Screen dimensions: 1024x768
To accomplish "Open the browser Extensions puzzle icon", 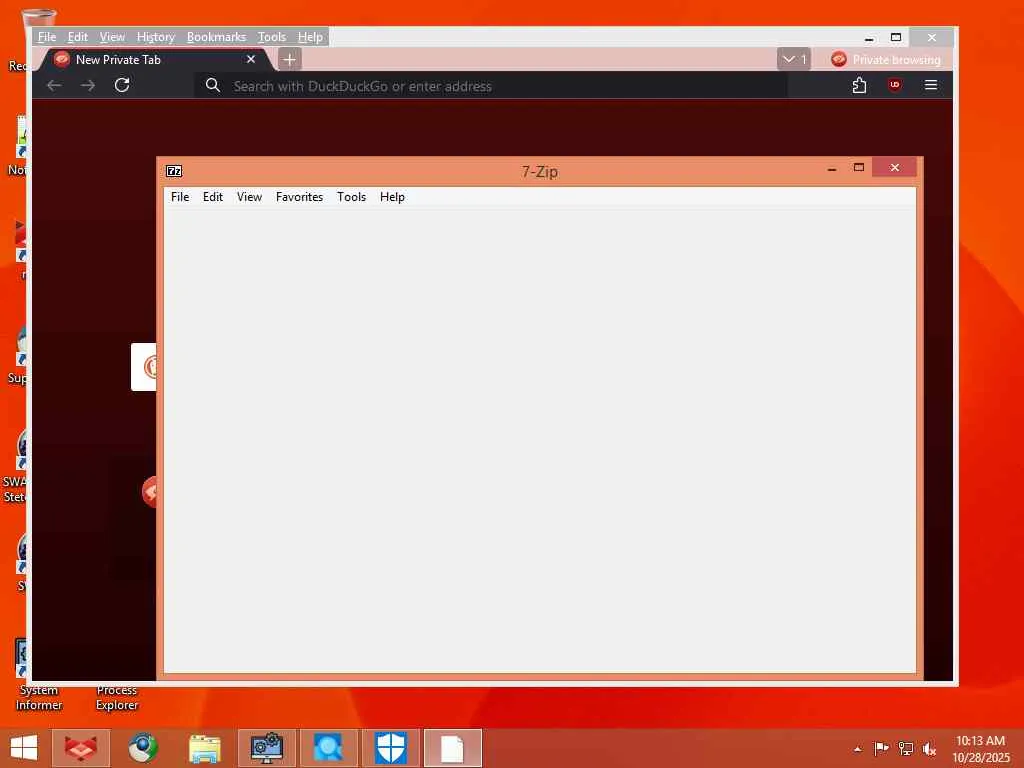I will click(859, 86).
